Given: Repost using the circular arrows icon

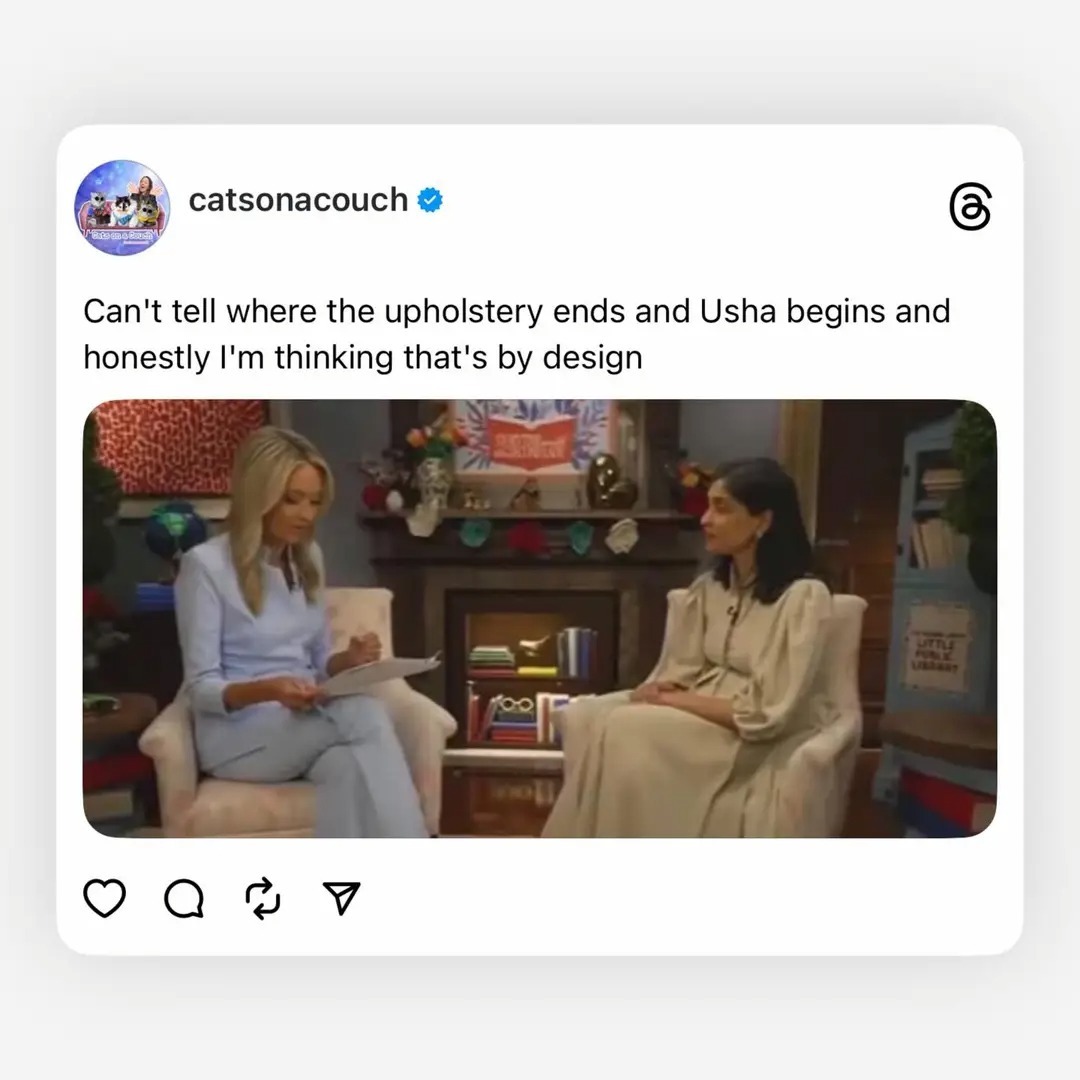Looking at the screenshot, I should click(263, 898).
